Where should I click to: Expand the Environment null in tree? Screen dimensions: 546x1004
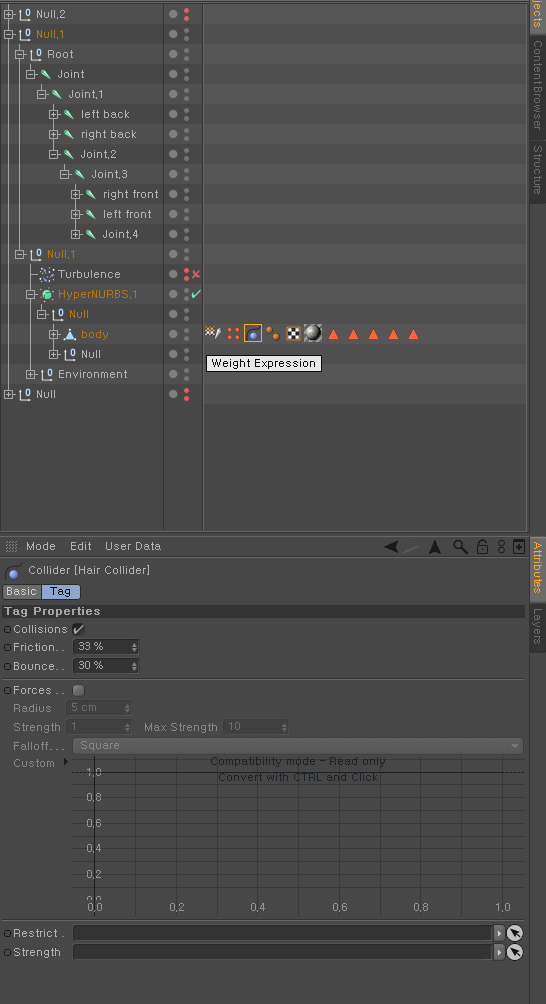[x=31, y=375]
